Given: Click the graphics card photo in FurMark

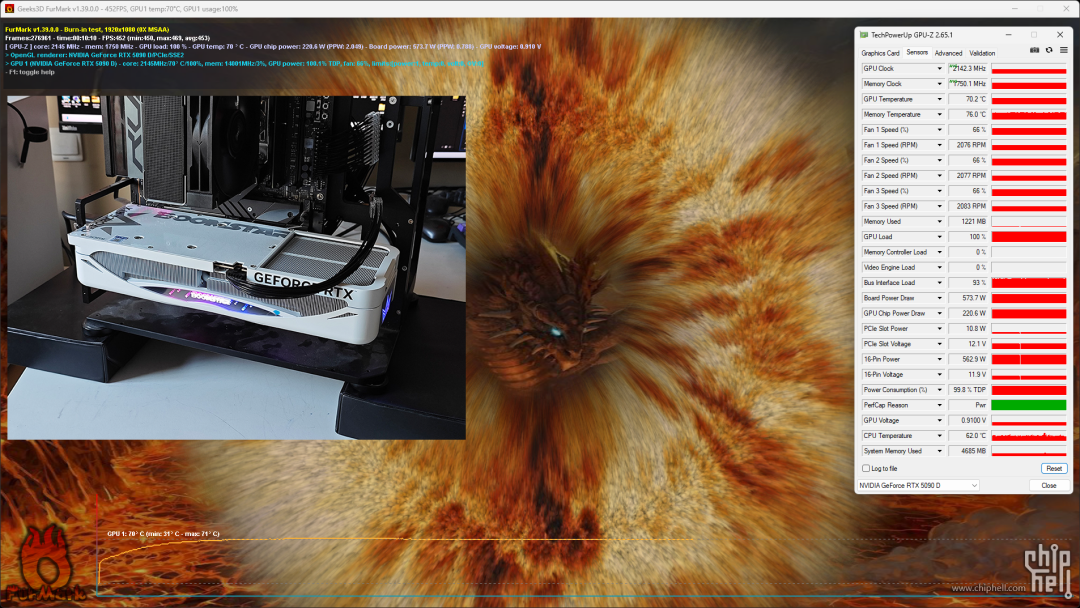Looking at the screenshot, I should tap(236, 267).
